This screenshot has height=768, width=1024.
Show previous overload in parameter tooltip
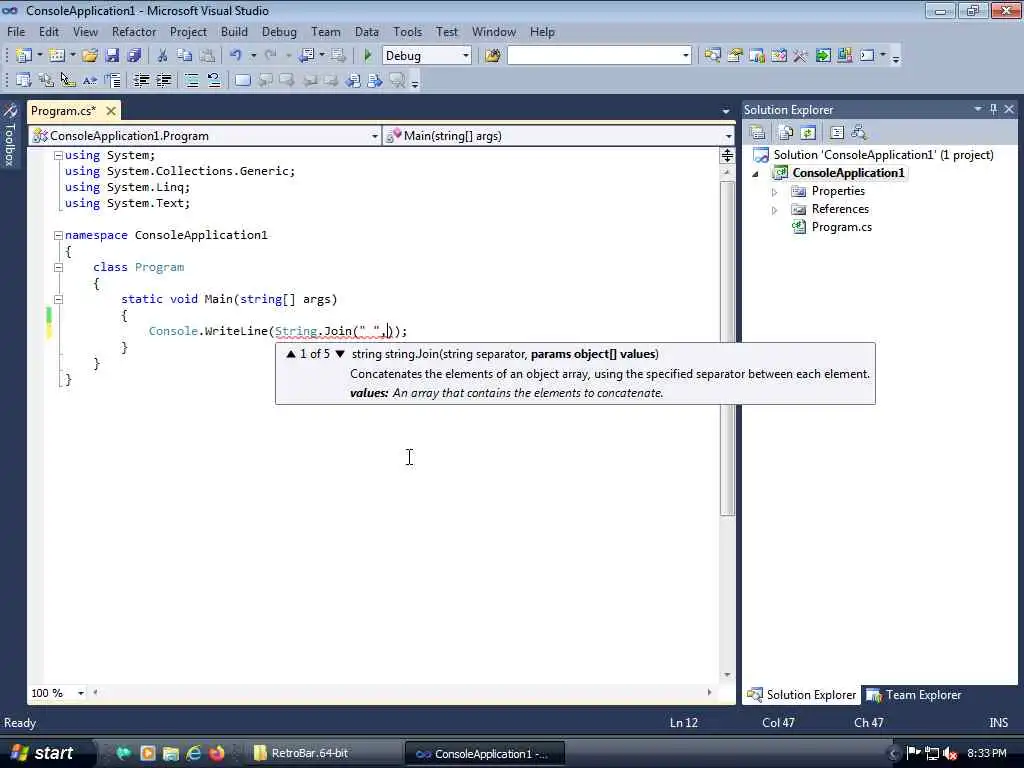291,354
